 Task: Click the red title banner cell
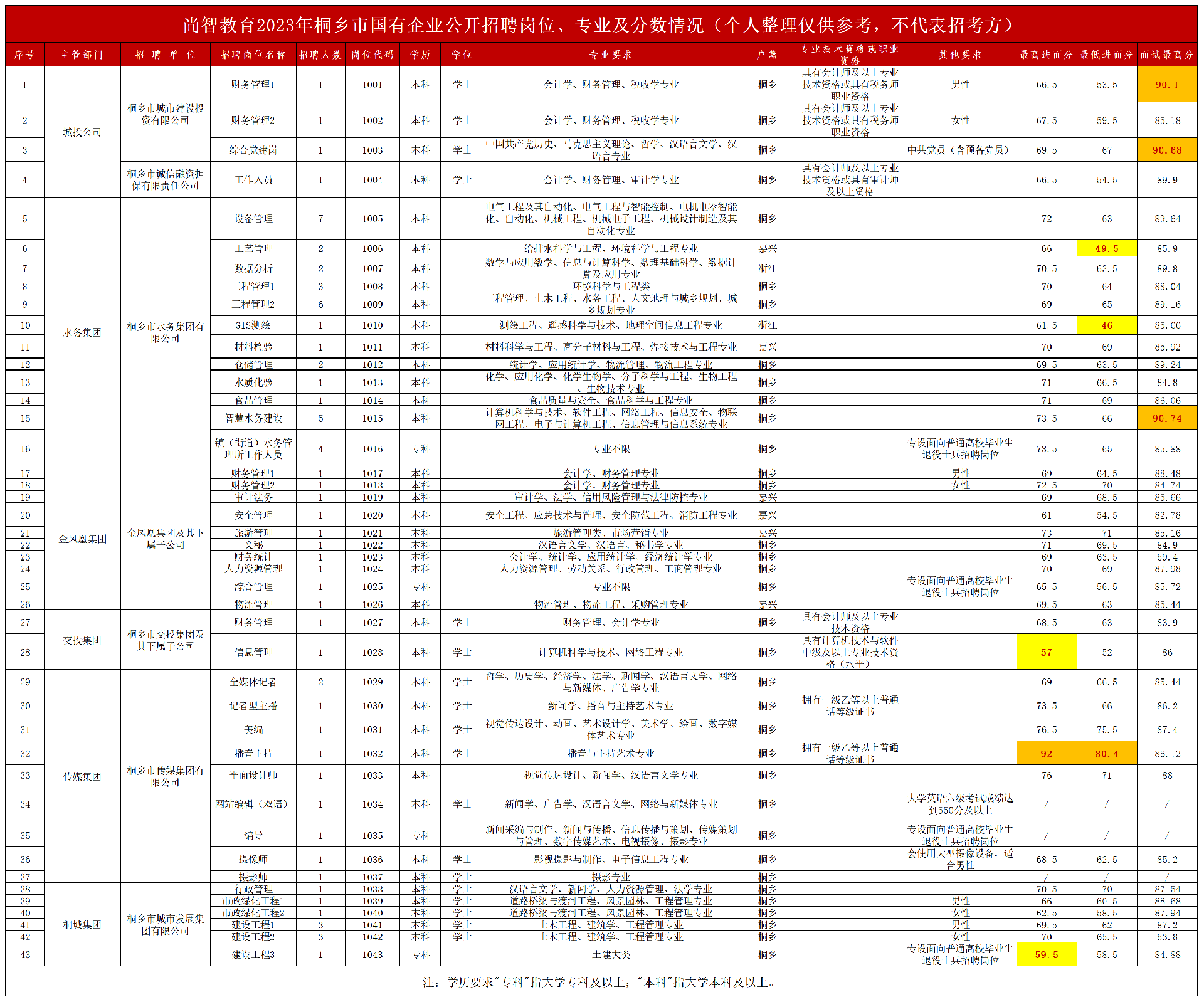601,24
